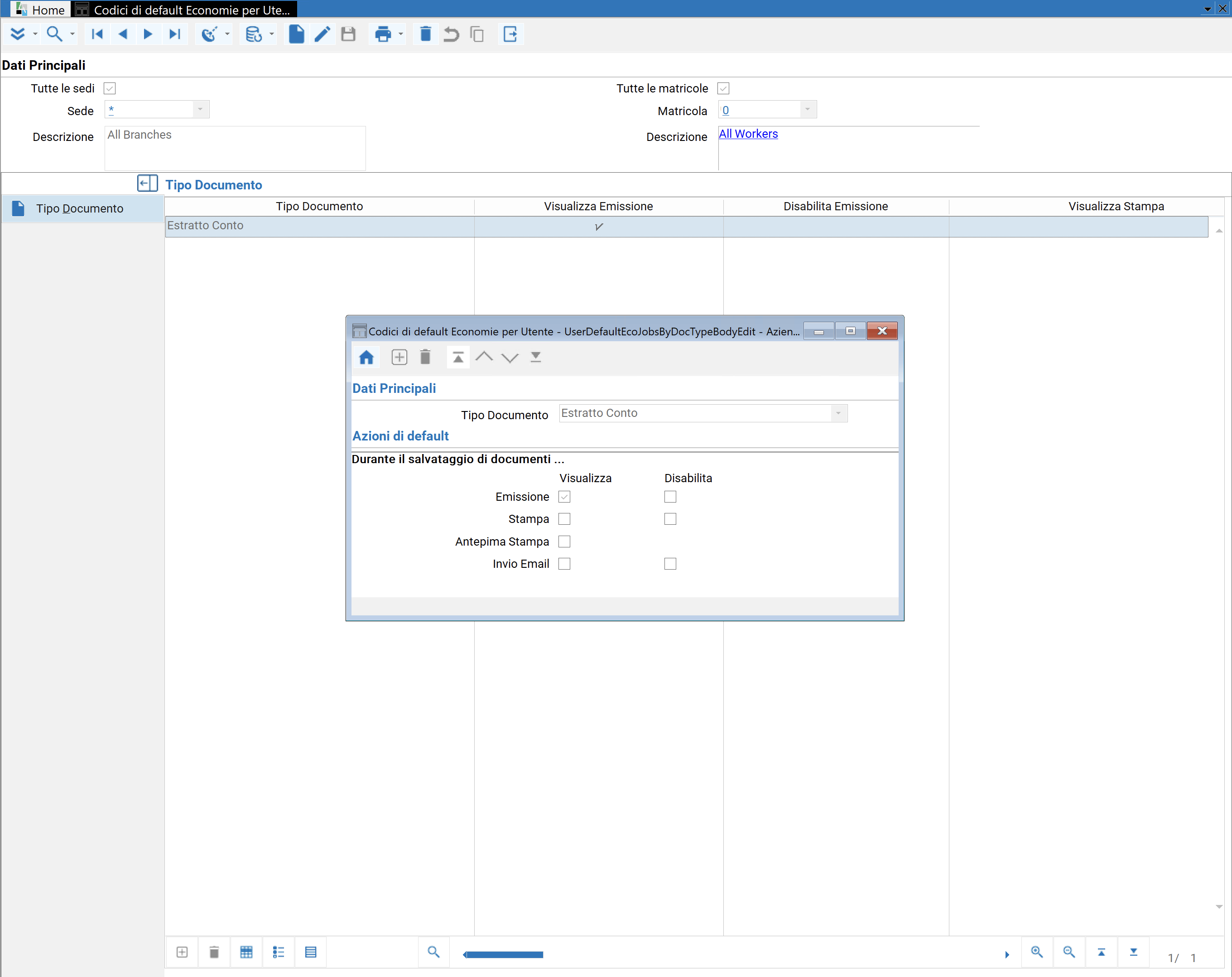Create a new document record
The width and height of the screenshot is (1232, 977).
pyautogui.click(x=296, y=34)
